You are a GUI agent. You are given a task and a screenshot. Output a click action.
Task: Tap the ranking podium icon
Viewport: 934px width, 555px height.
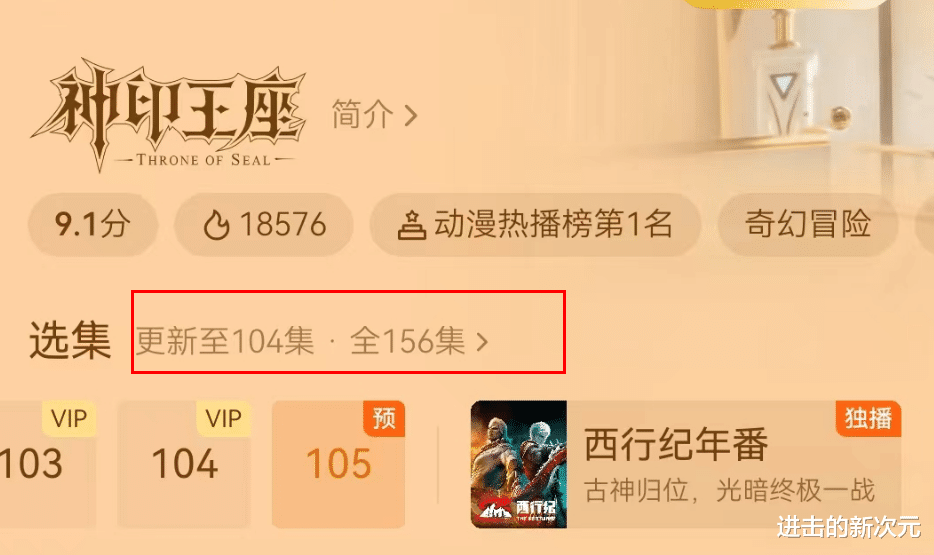tap(412, 226)
